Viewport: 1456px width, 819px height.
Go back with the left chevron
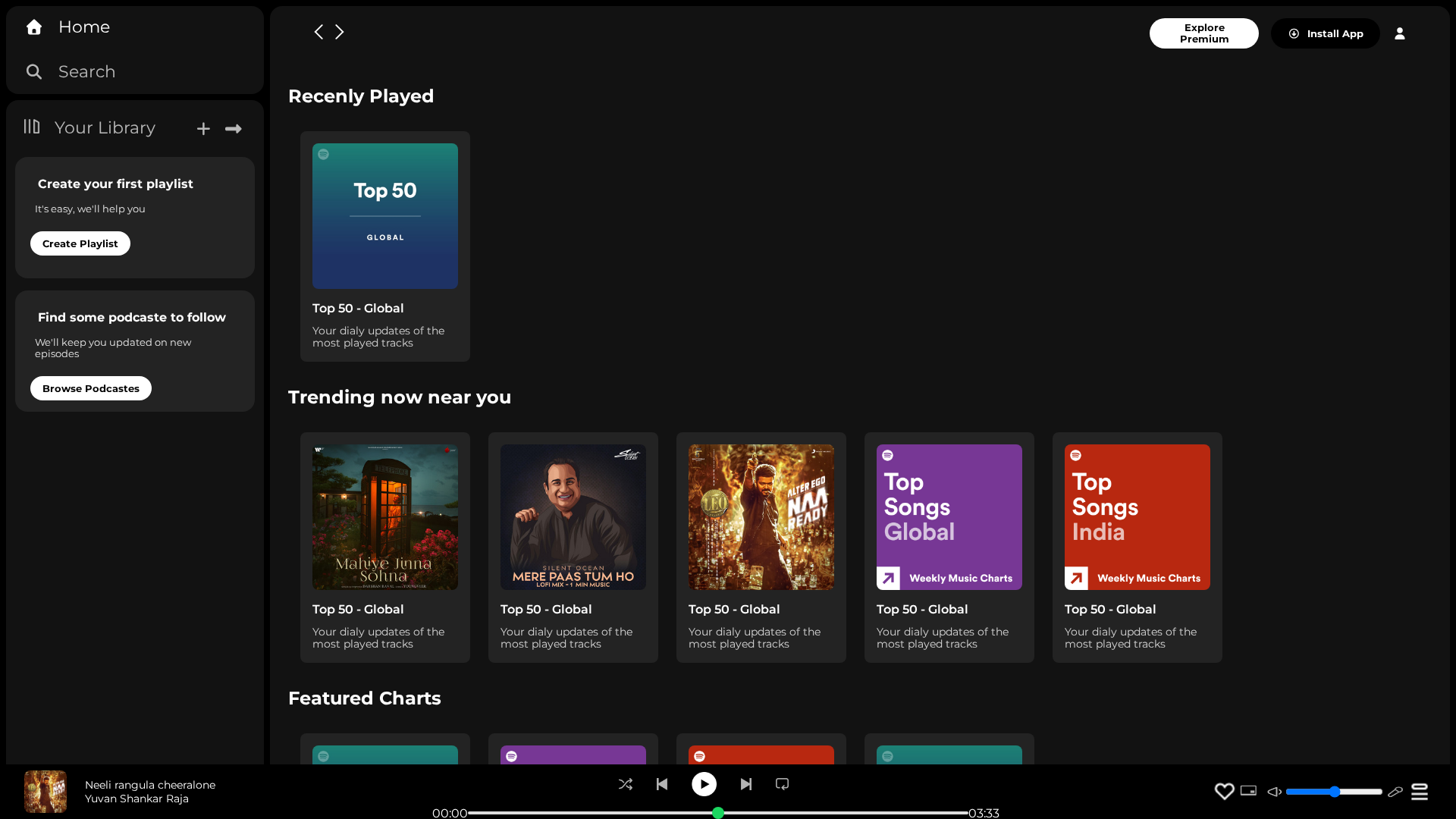318,32
